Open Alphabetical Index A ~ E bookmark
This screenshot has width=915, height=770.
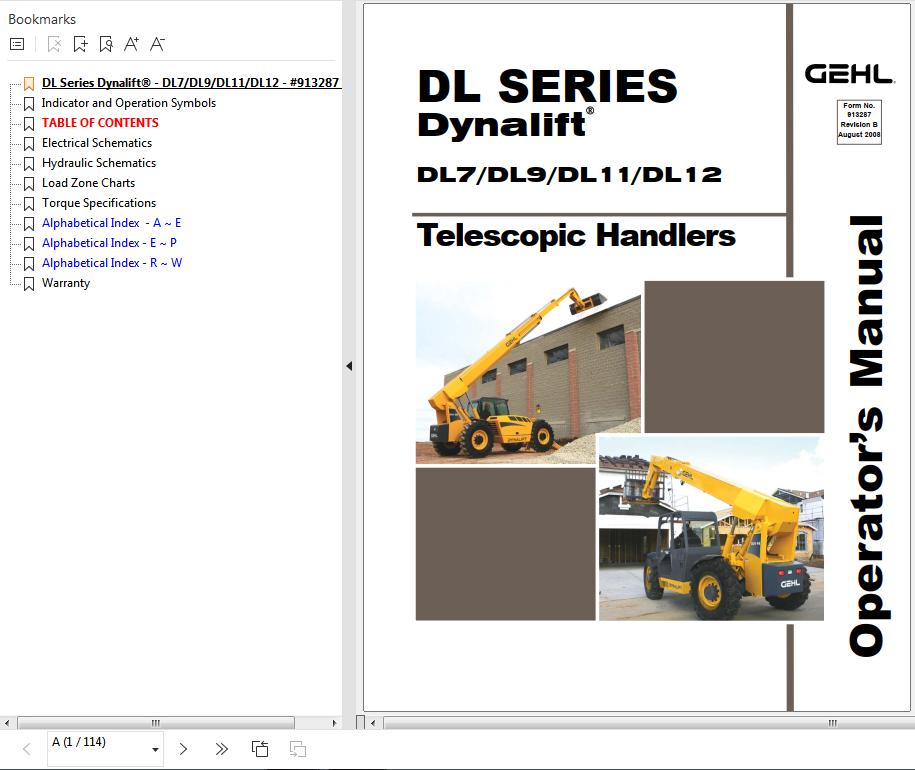tap(111, 223)
